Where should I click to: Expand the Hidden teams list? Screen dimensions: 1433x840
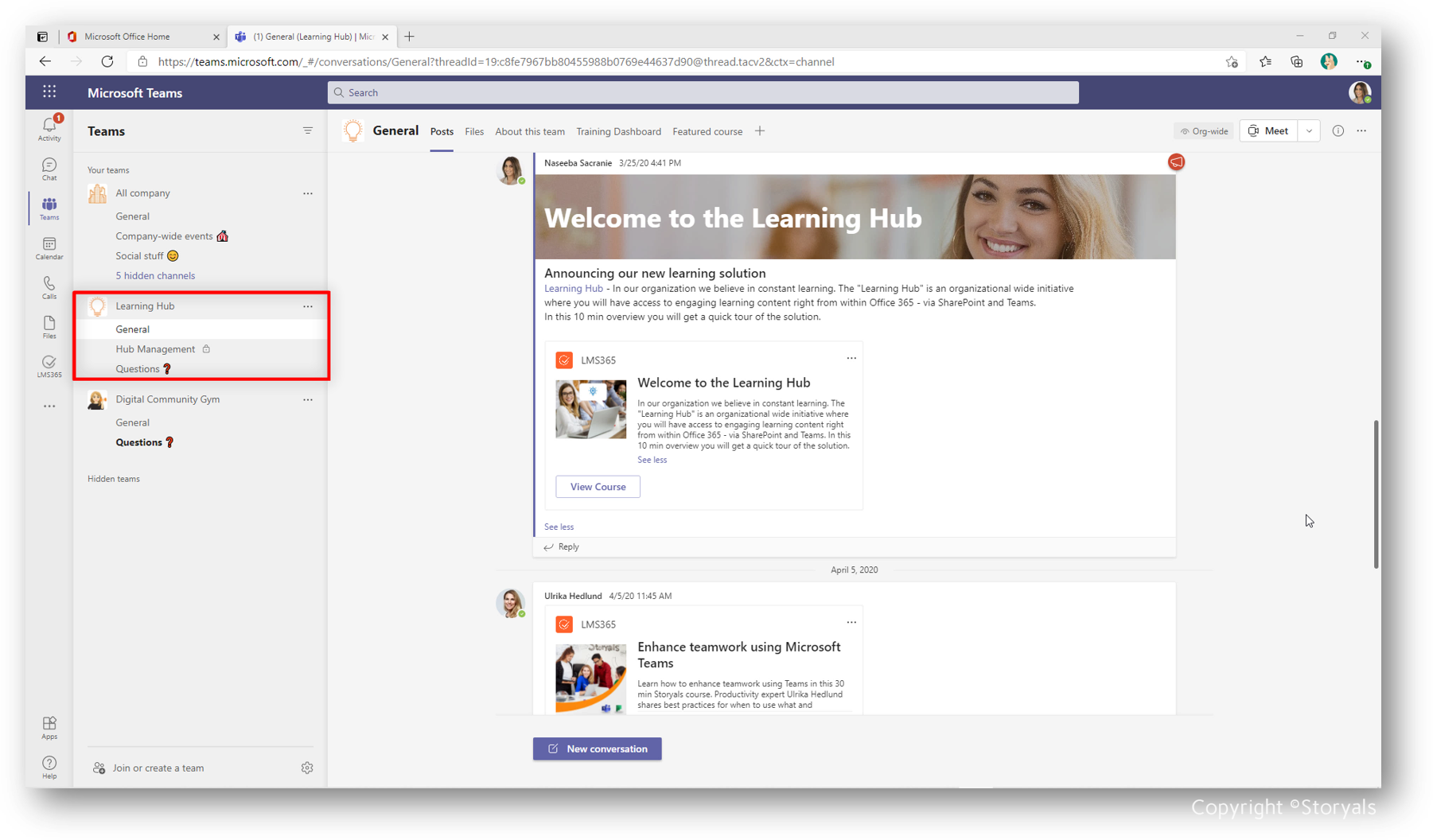(114, 478)
